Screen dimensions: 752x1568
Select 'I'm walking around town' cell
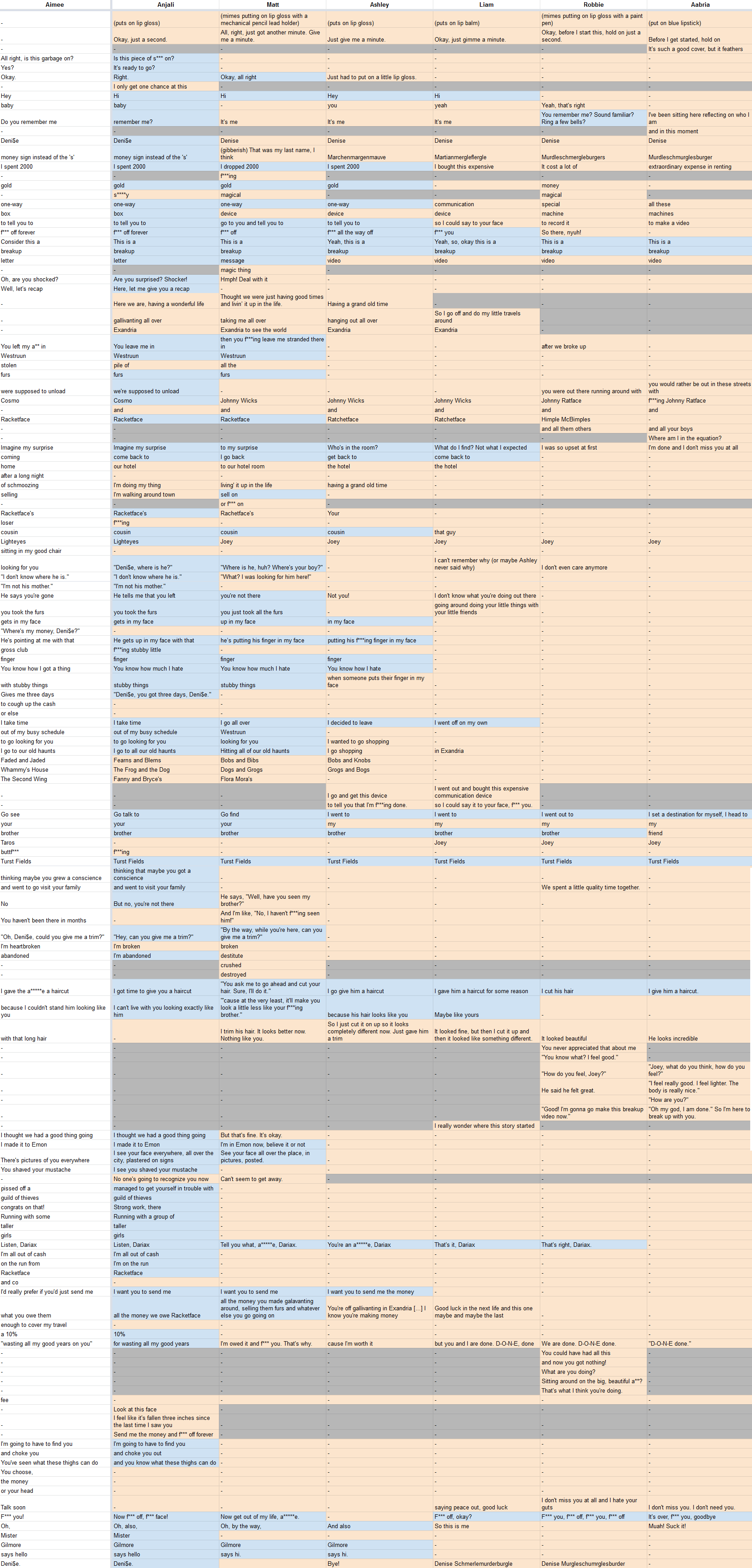[166, 495]
